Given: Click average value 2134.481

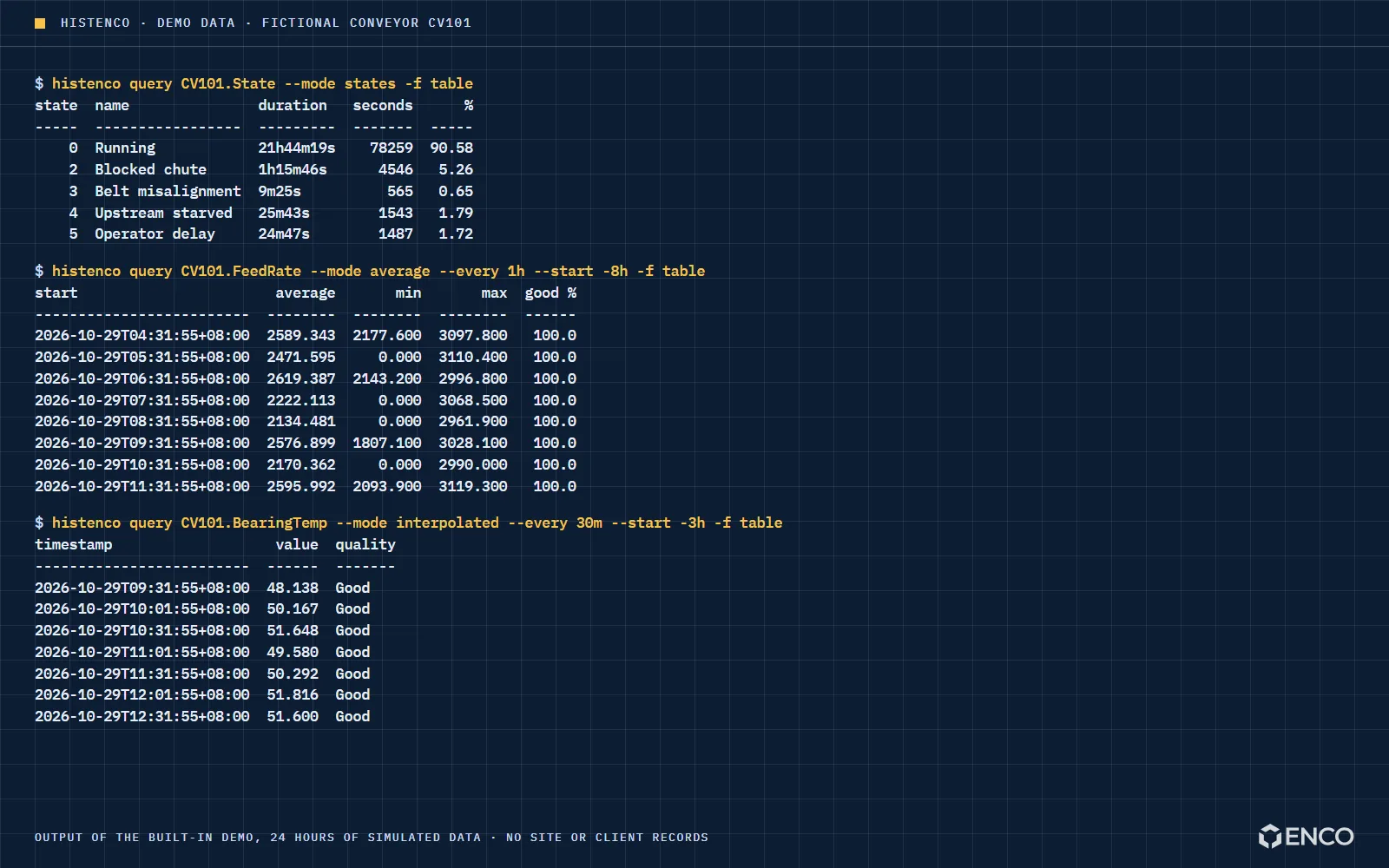Looking at the screenshot, I should tap(301, 421).
